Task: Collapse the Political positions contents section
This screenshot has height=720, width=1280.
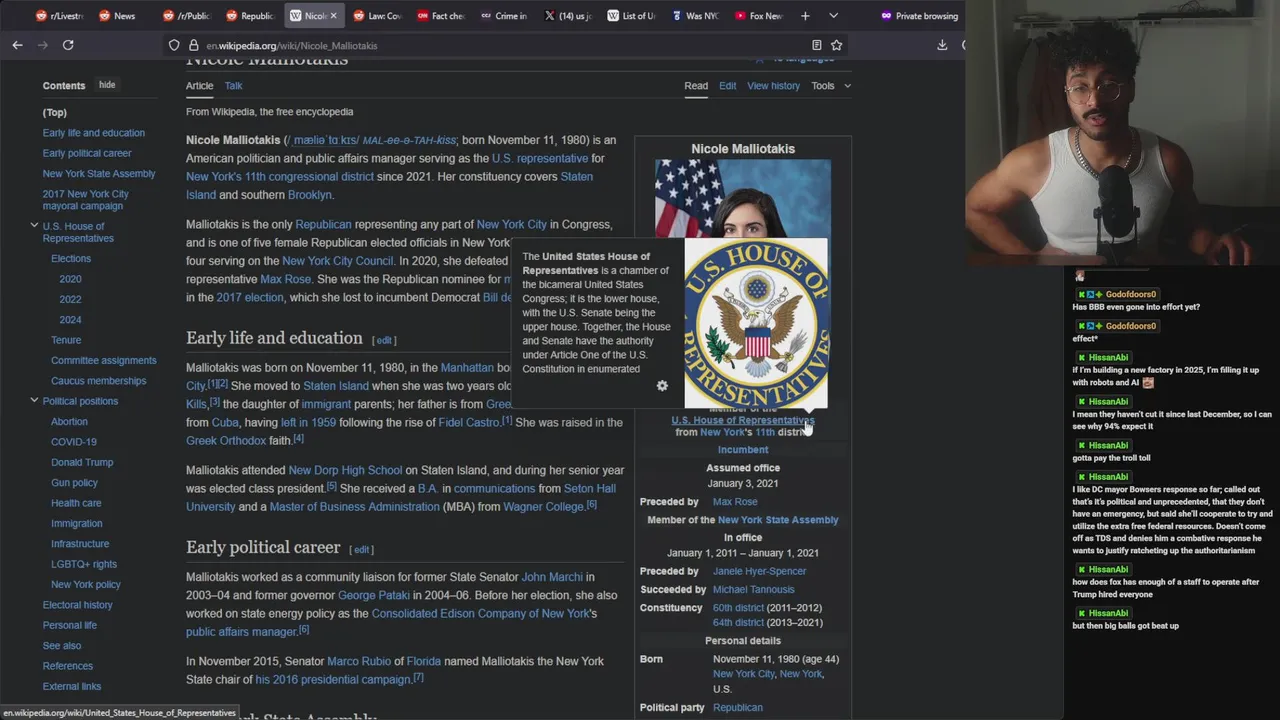Action: click(34, 400)
